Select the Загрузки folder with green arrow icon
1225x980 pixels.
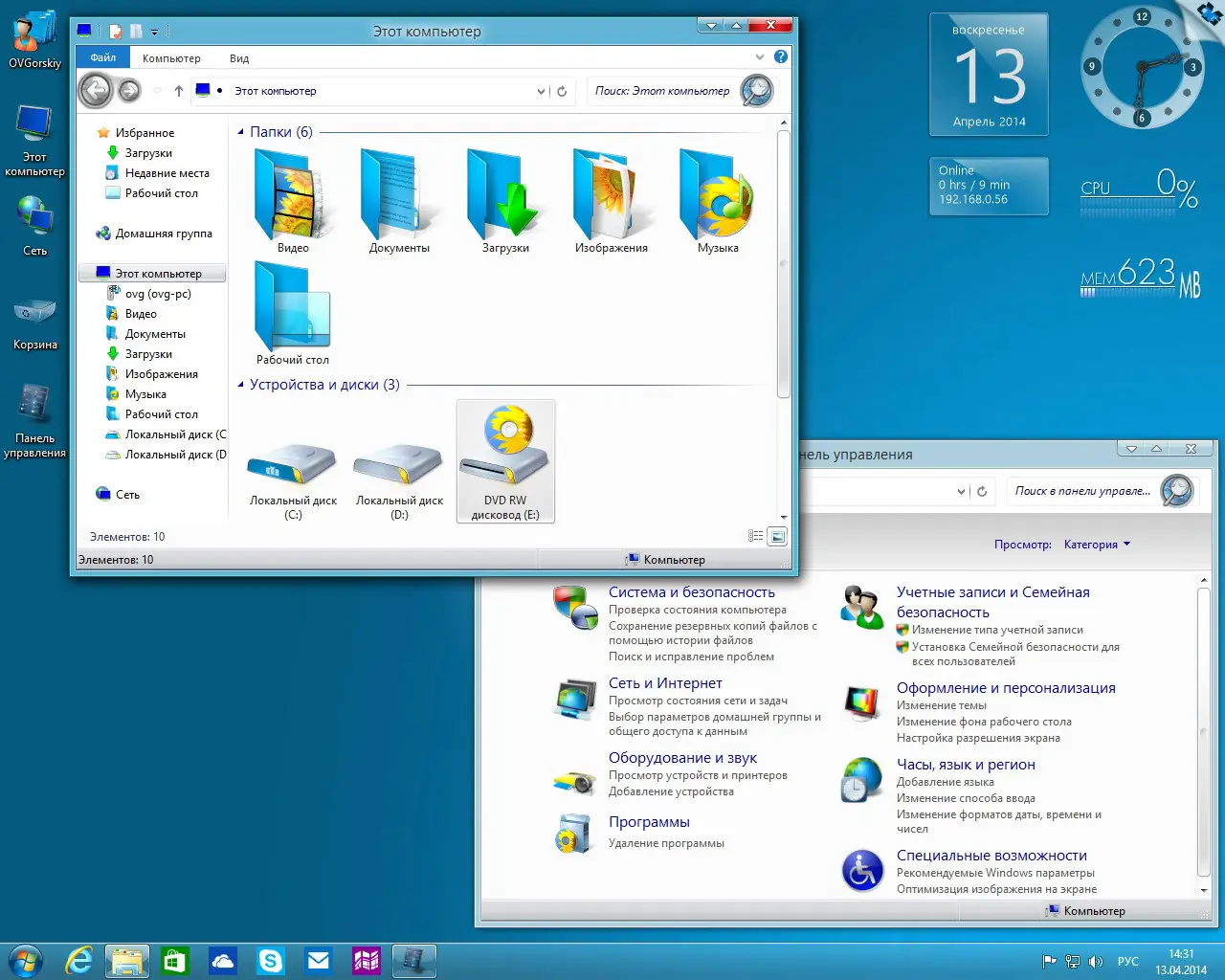click(505, 194)
